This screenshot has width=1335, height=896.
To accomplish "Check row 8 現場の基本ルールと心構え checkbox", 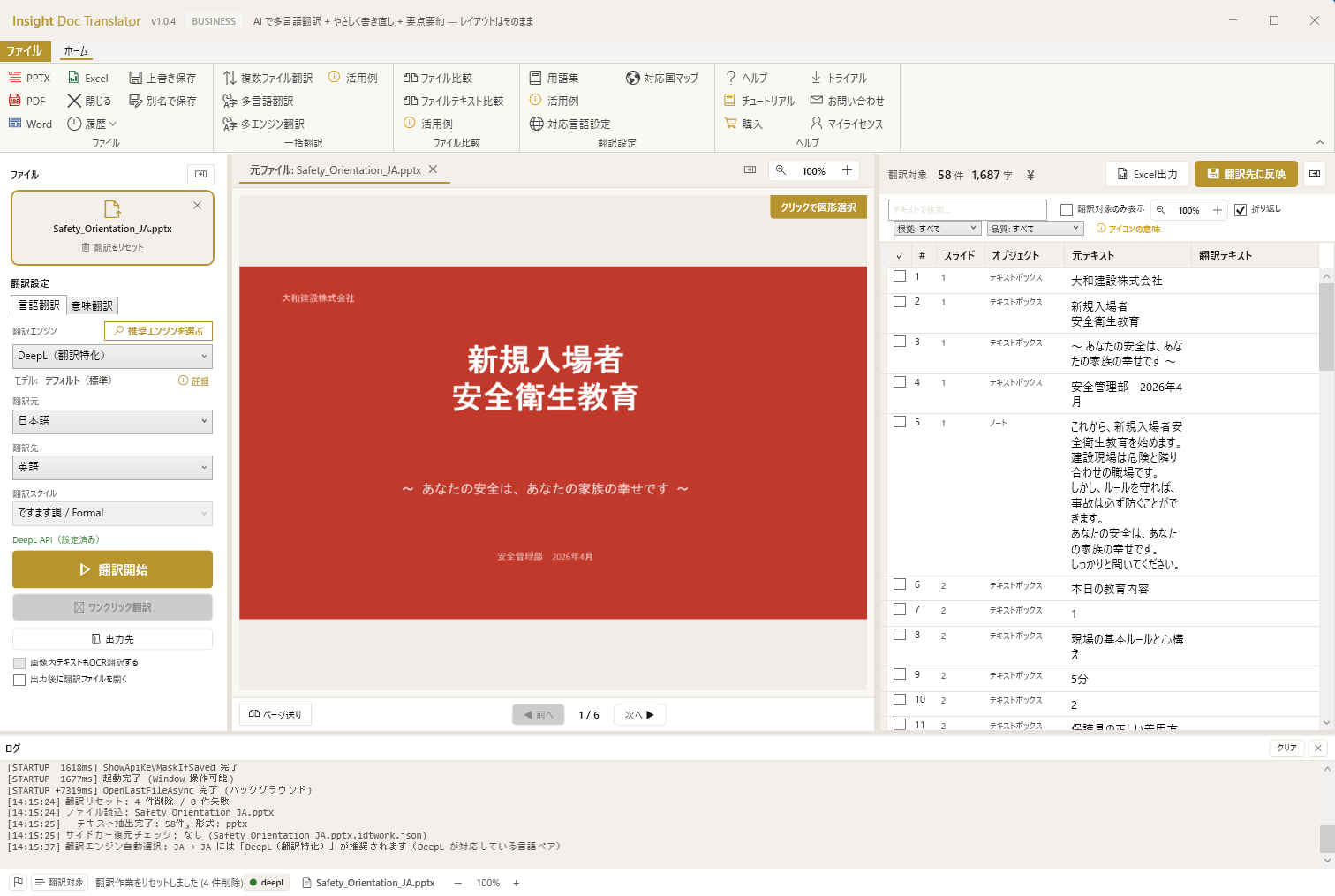I will click(x=900, y=634).
